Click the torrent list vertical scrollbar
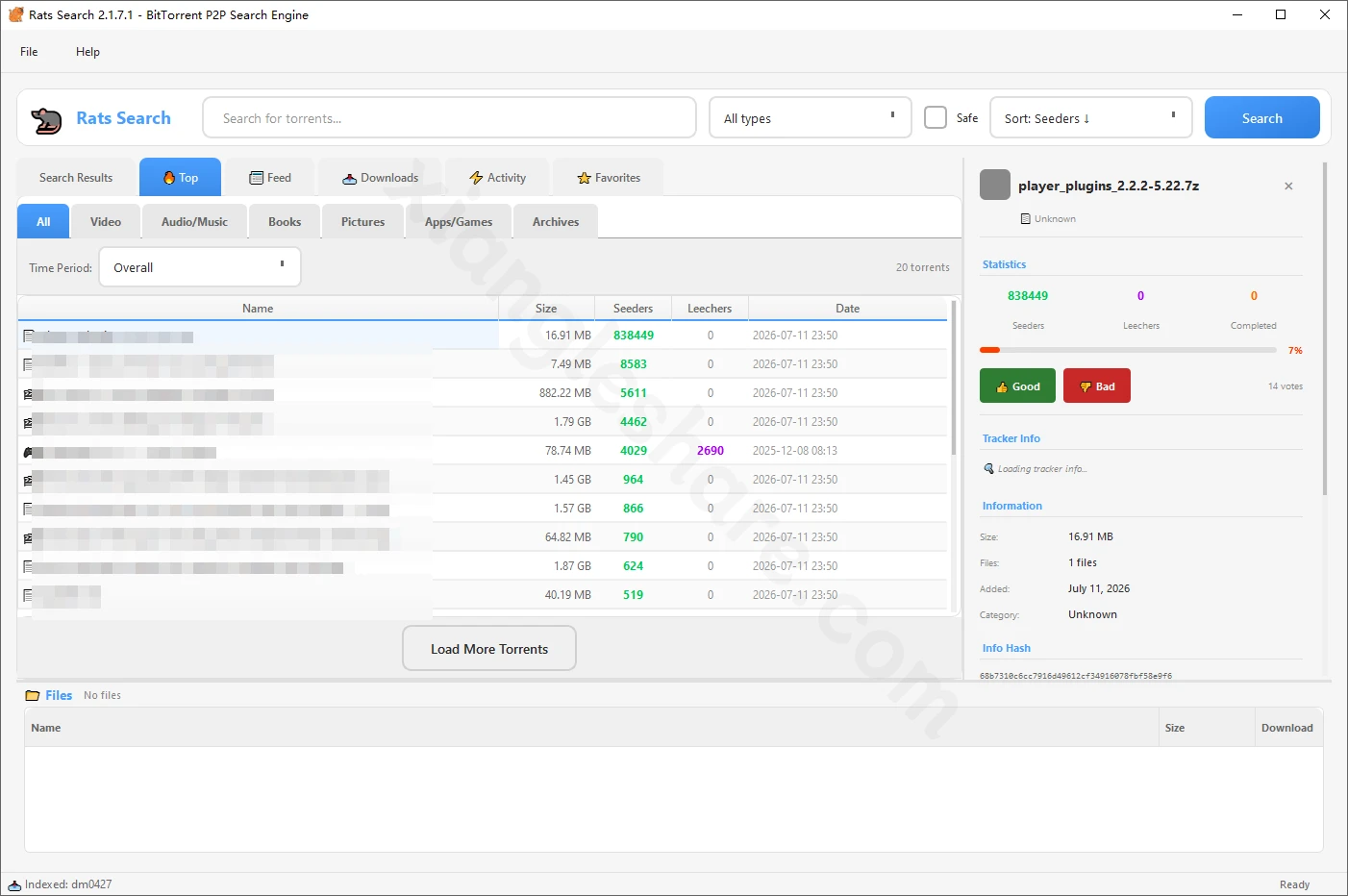The width and height of the screenshot is (1348, 896). point(954,377)
